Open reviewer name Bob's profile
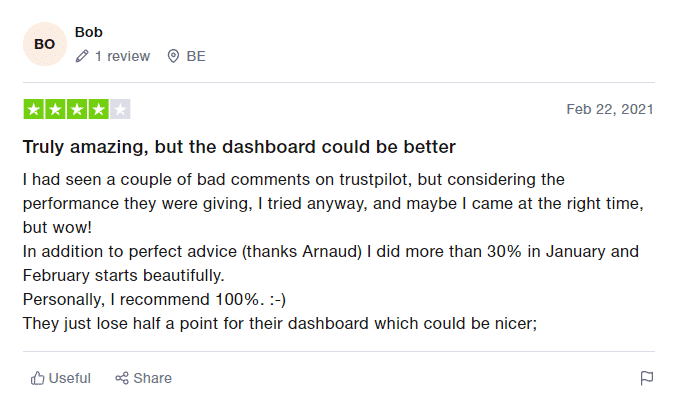The height and width of the screenshot is (410, 676). point(88,32)
